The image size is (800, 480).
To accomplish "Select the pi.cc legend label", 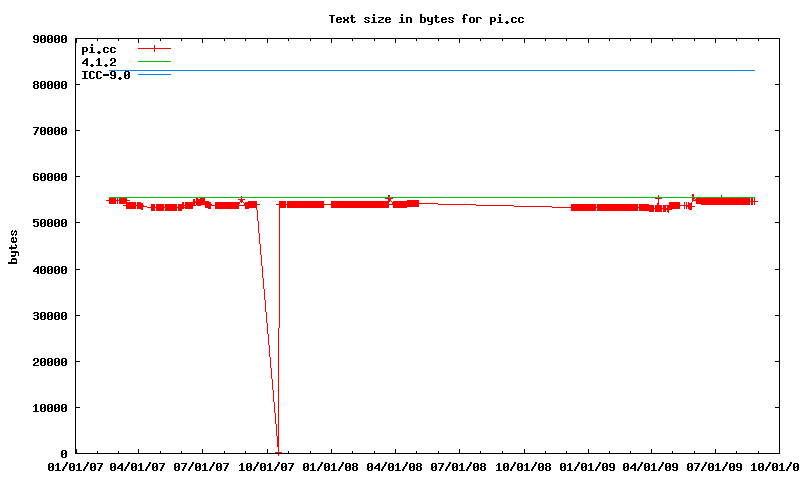I will (x=99, y=49).
